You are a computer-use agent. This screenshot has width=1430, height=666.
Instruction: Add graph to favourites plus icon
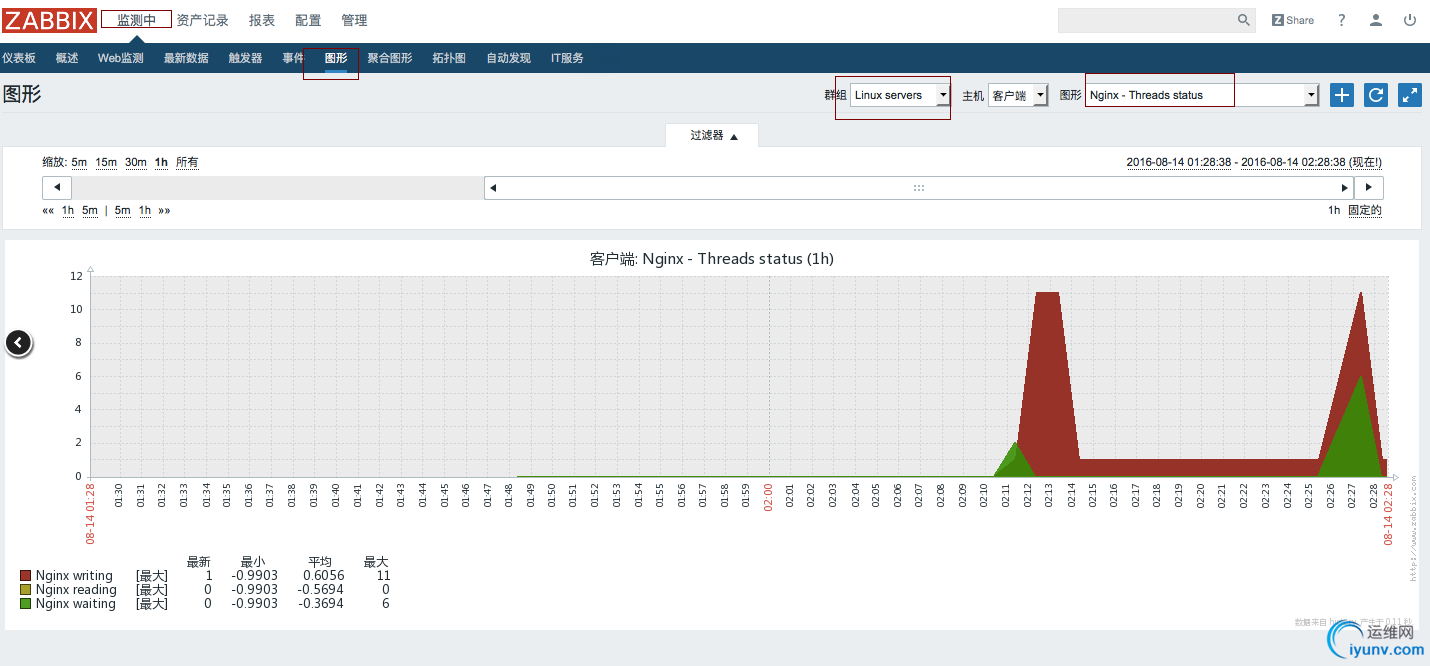tap(1342, 95)
